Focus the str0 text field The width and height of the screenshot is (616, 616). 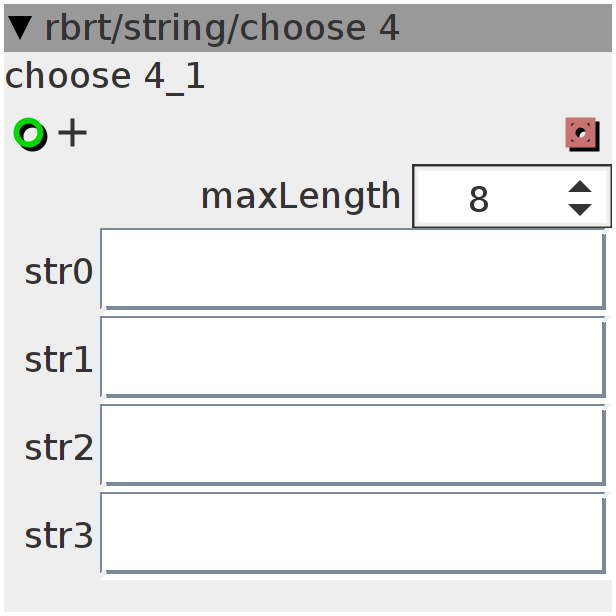(x=353, y=269)
